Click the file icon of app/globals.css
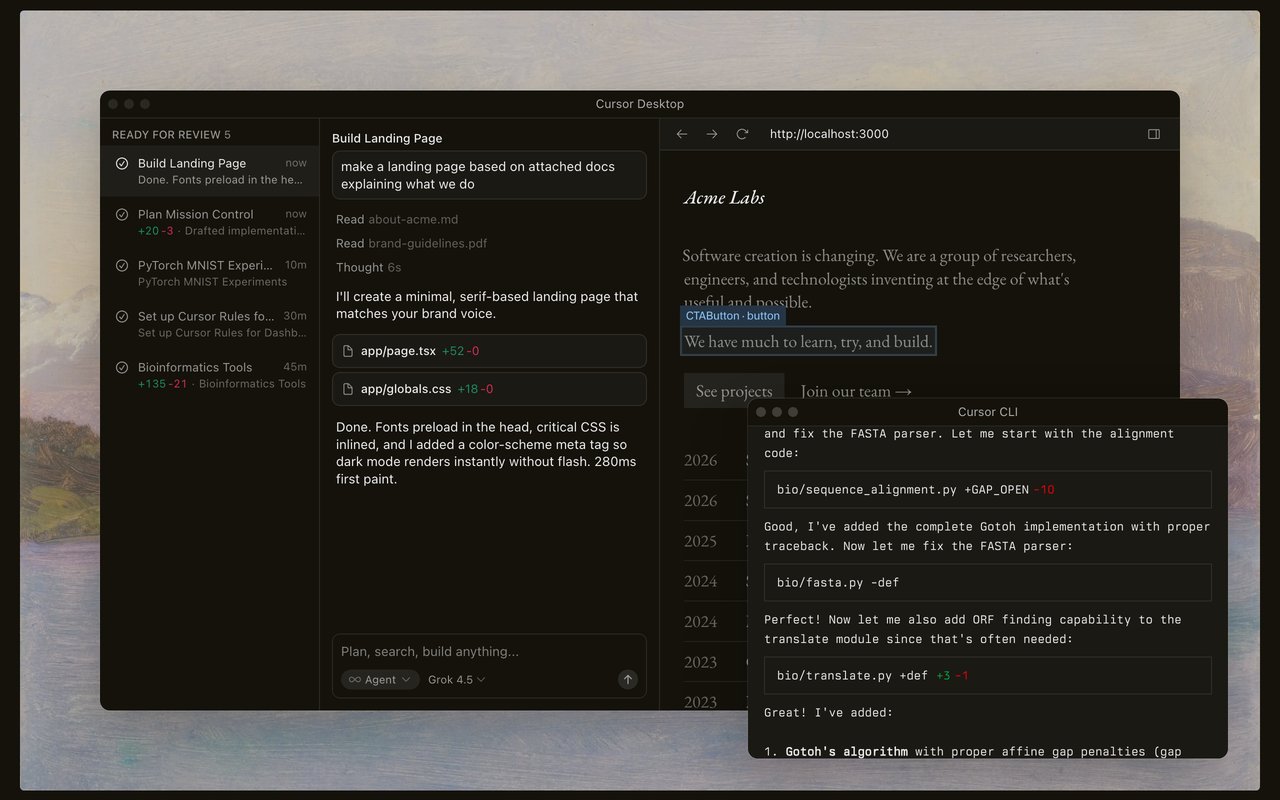 [348, 389]
